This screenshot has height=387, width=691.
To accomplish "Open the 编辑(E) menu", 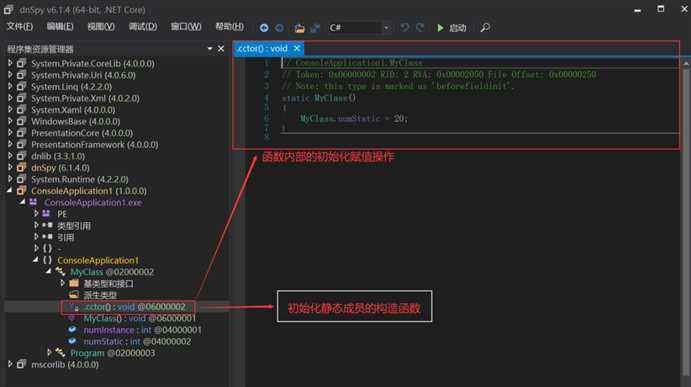I will click(x=60, y=27).
